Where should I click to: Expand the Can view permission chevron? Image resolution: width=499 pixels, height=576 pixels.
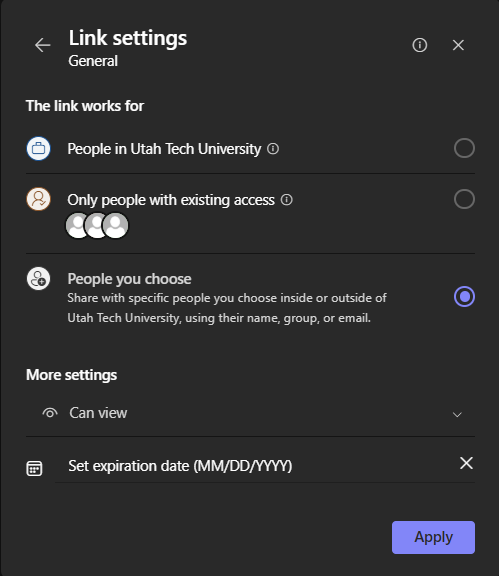click(x=457, y=415)
